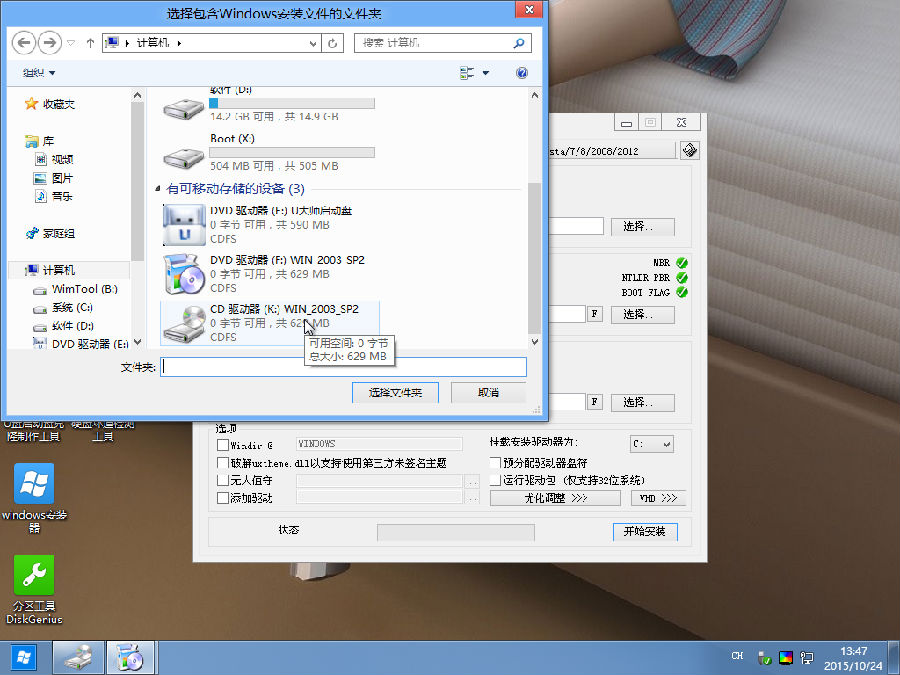Open the Start button on taskbar
900x675 pixels.
[x=24, y=658]
